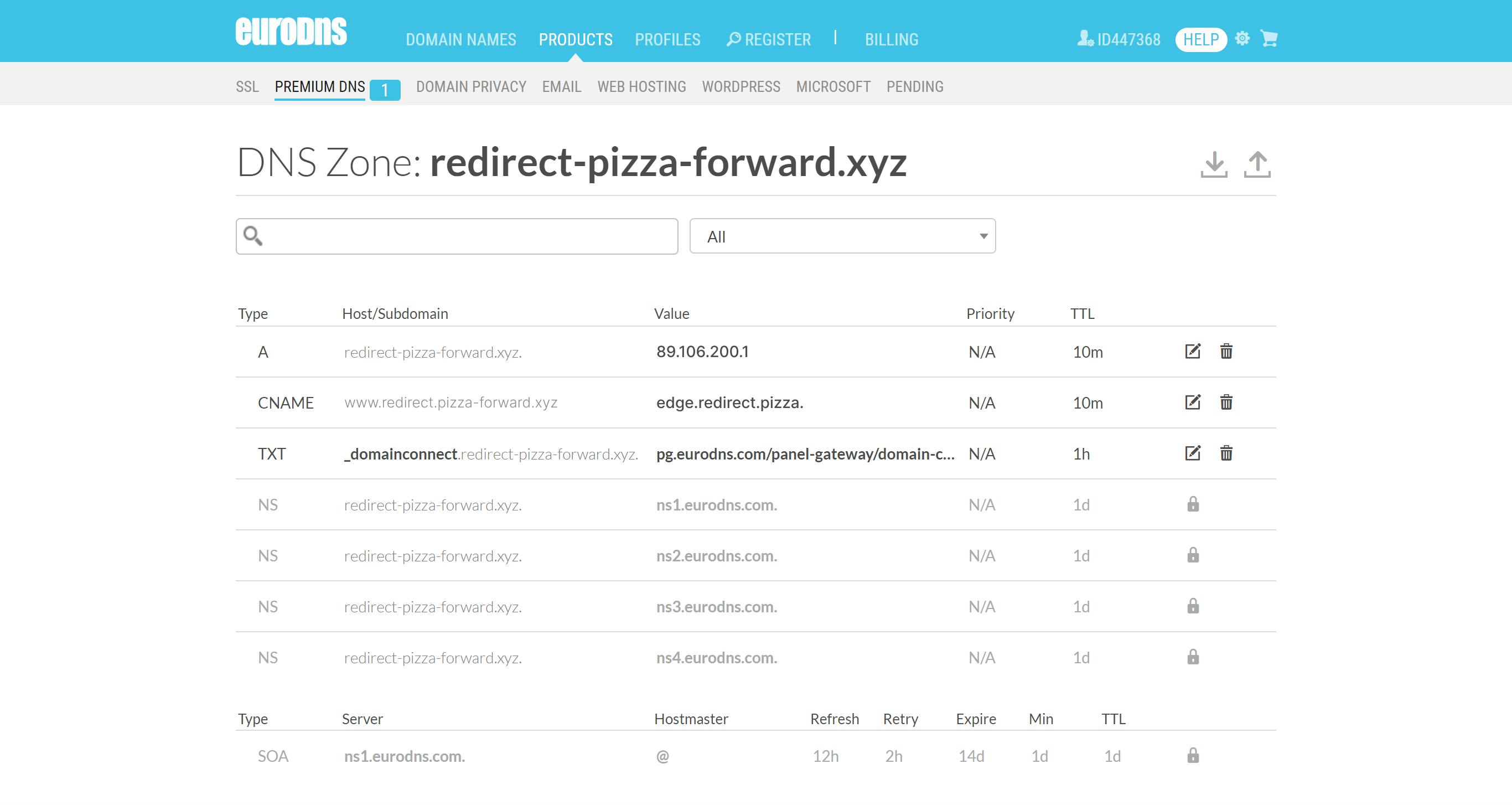Open the shopping cart
Screen dimensions: 1512x805
(x=1269, y=39)
